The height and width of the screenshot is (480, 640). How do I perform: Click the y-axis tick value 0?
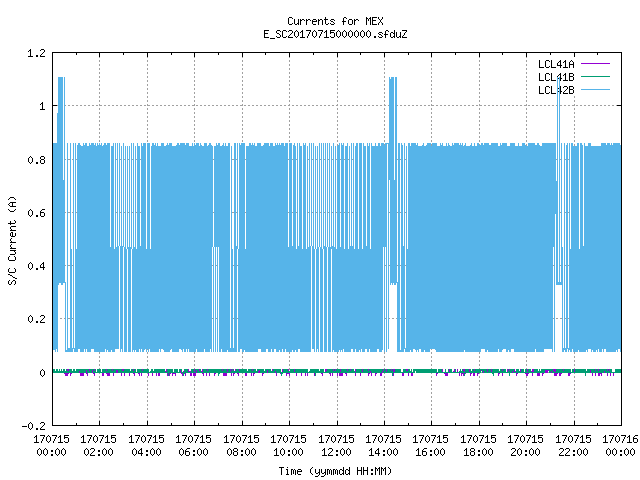[x=42, y=373]
